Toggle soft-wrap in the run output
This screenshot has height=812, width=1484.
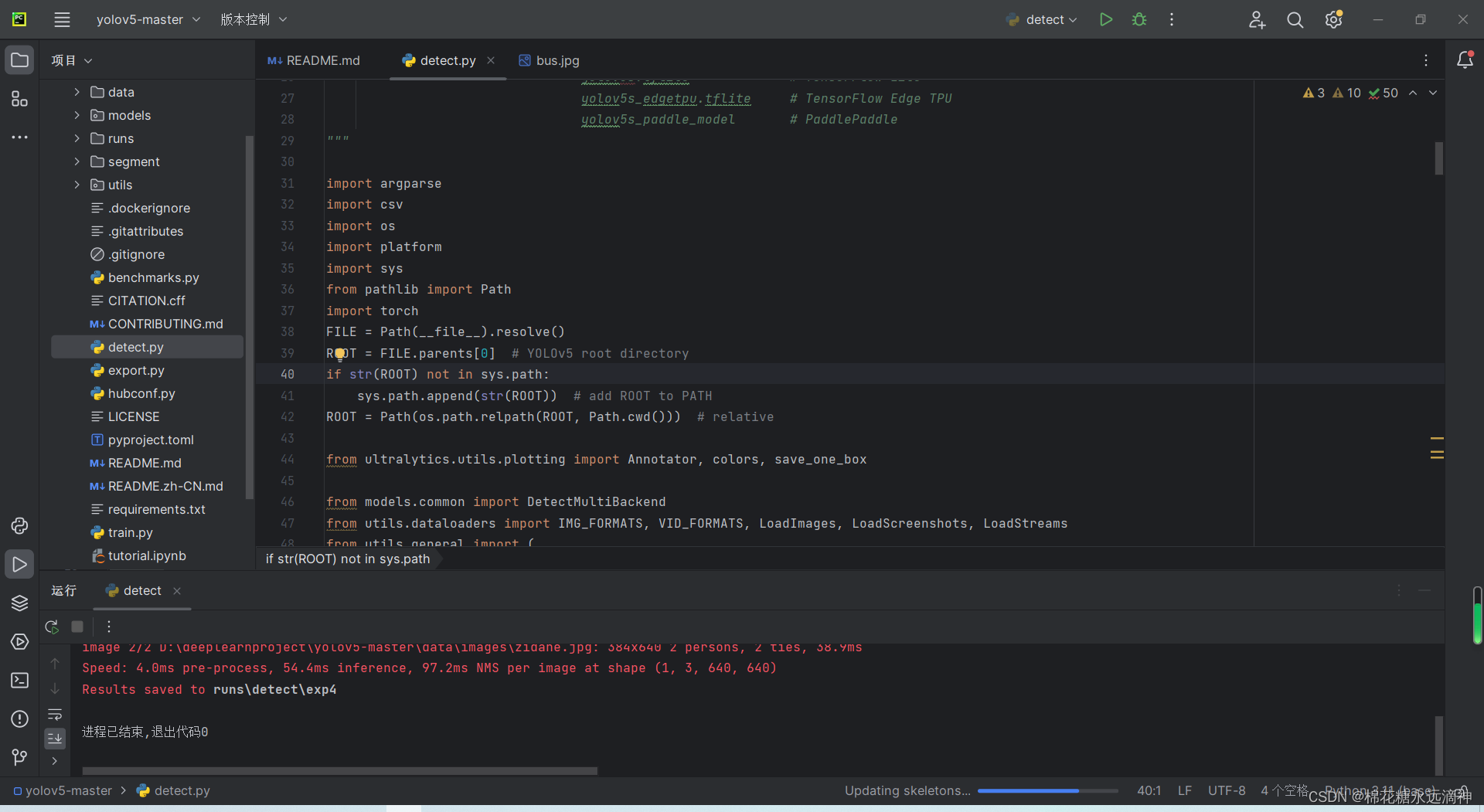[x=54, y=715]
